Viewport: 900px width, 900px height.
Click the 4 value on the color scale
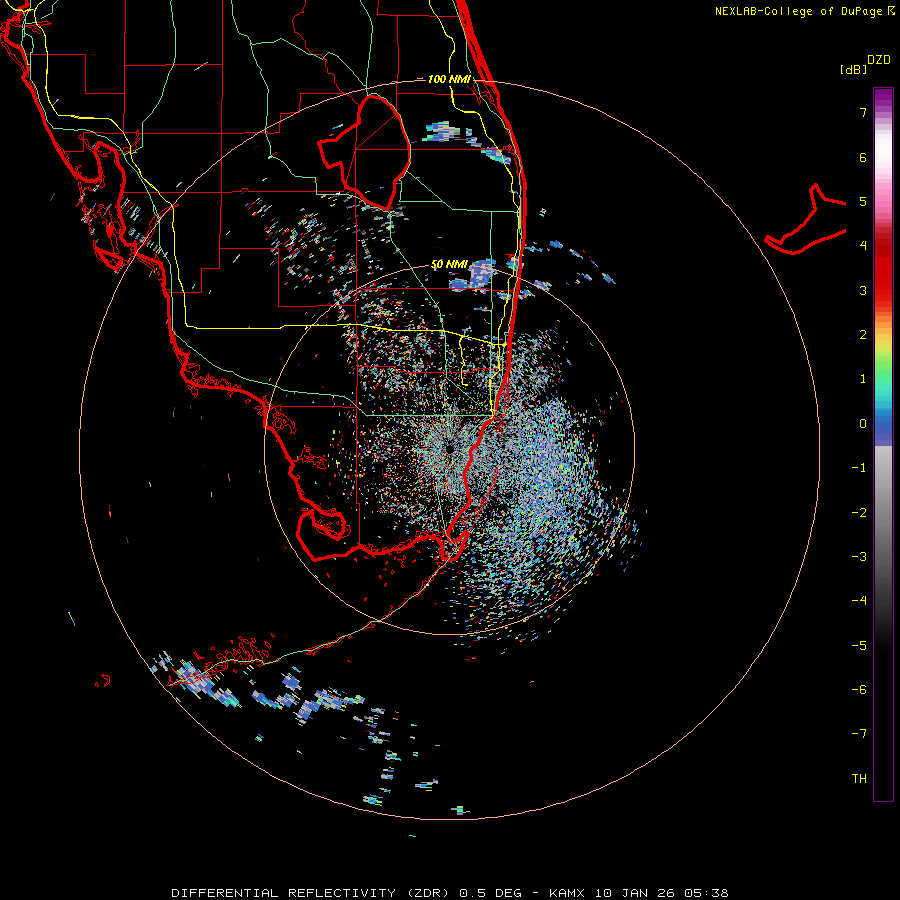click(x=863, y=246)
